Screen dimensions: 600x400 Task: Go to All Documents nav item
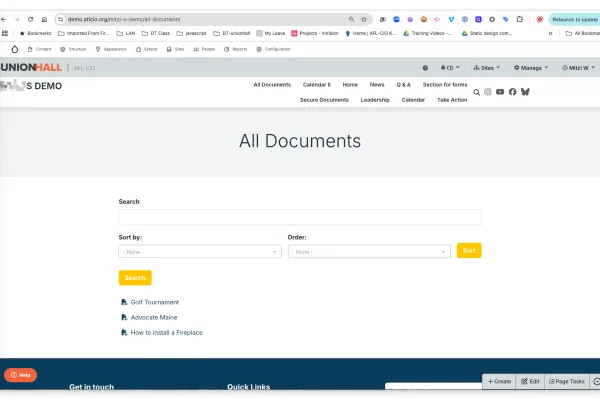pos(272,85)
